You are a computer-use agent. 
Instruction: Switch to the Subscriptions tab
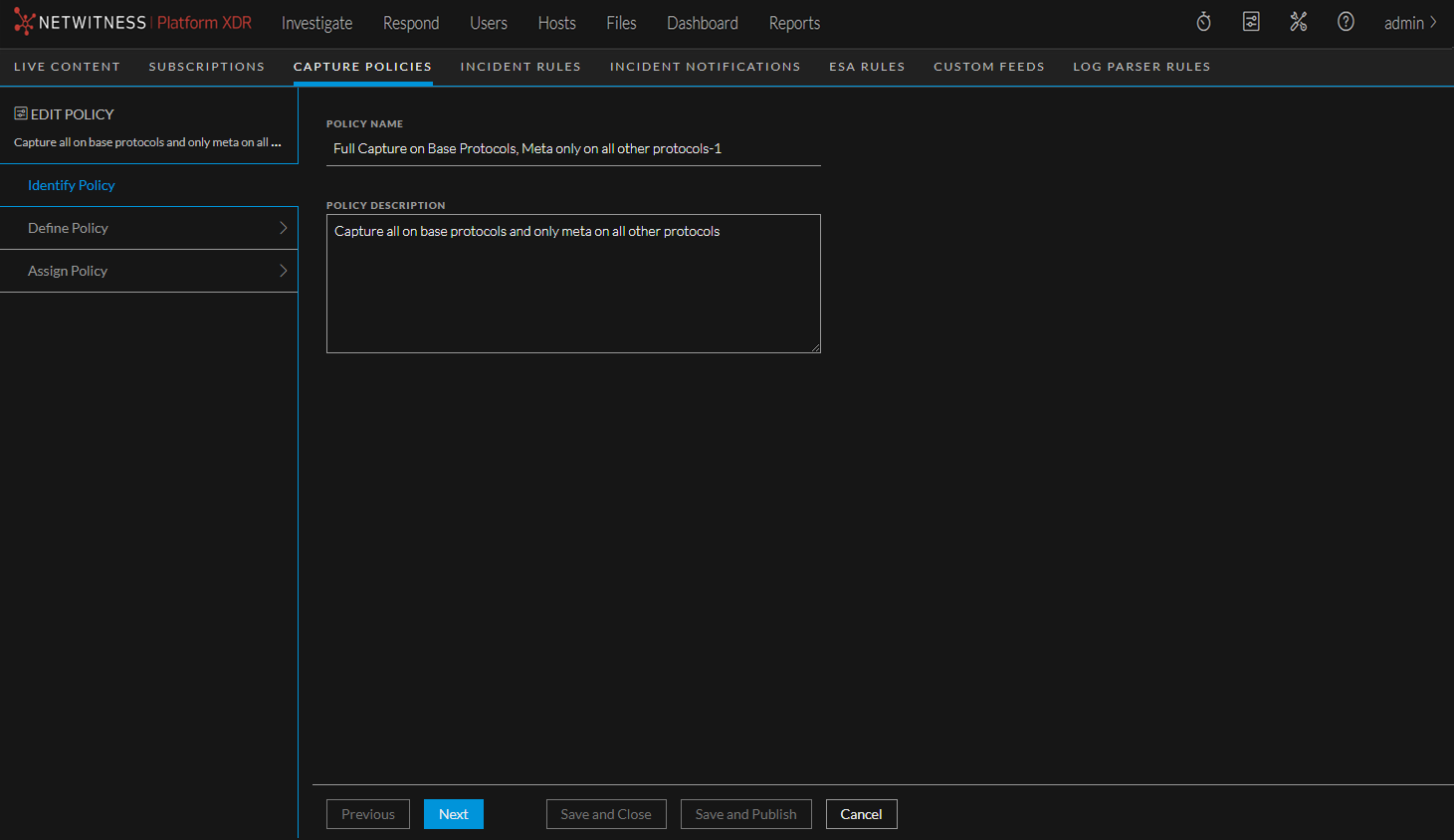click(207, 67)
